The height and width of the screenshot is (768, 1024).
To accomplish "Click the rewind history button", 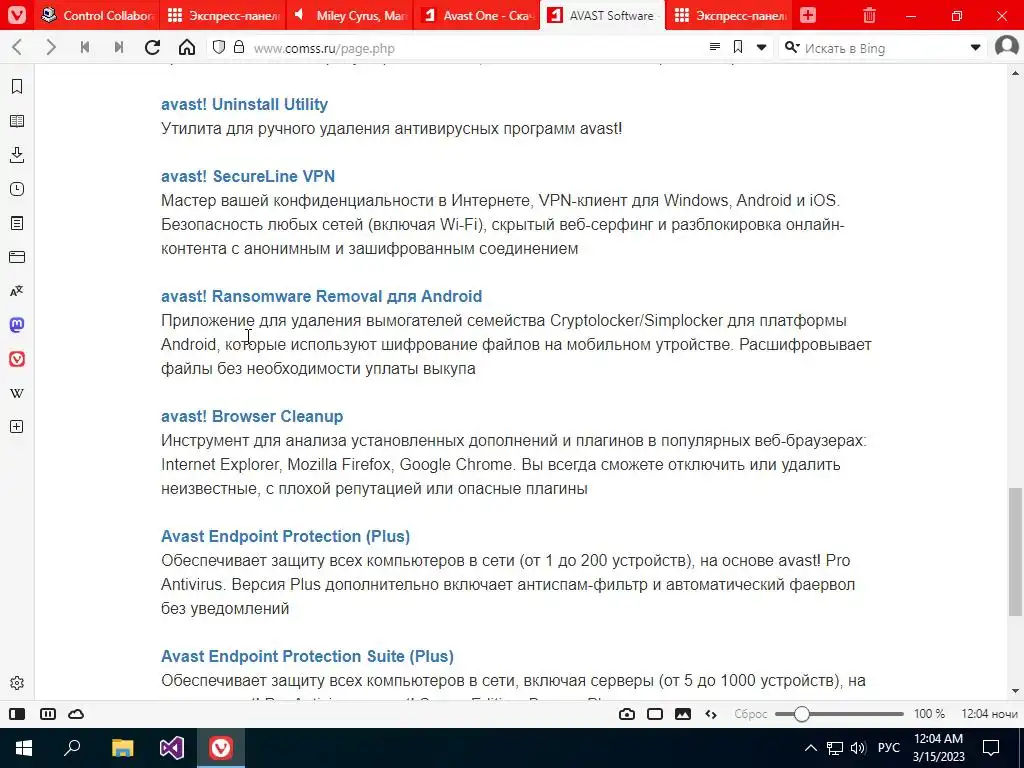I will click(x=85, y=48).
